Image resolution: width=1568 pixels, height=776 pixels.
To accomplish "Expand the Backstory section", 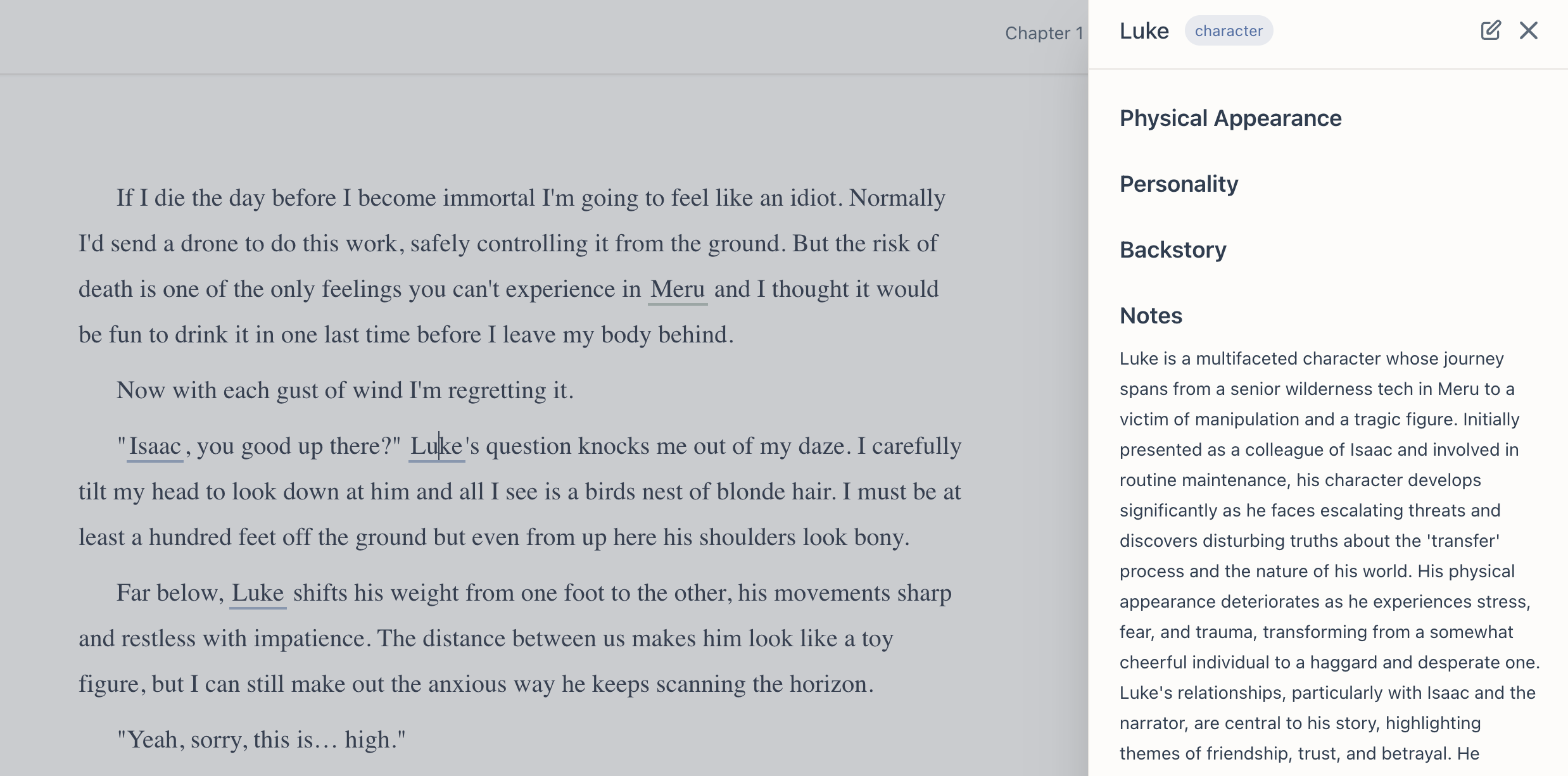I will click(x=1172, y=250).
